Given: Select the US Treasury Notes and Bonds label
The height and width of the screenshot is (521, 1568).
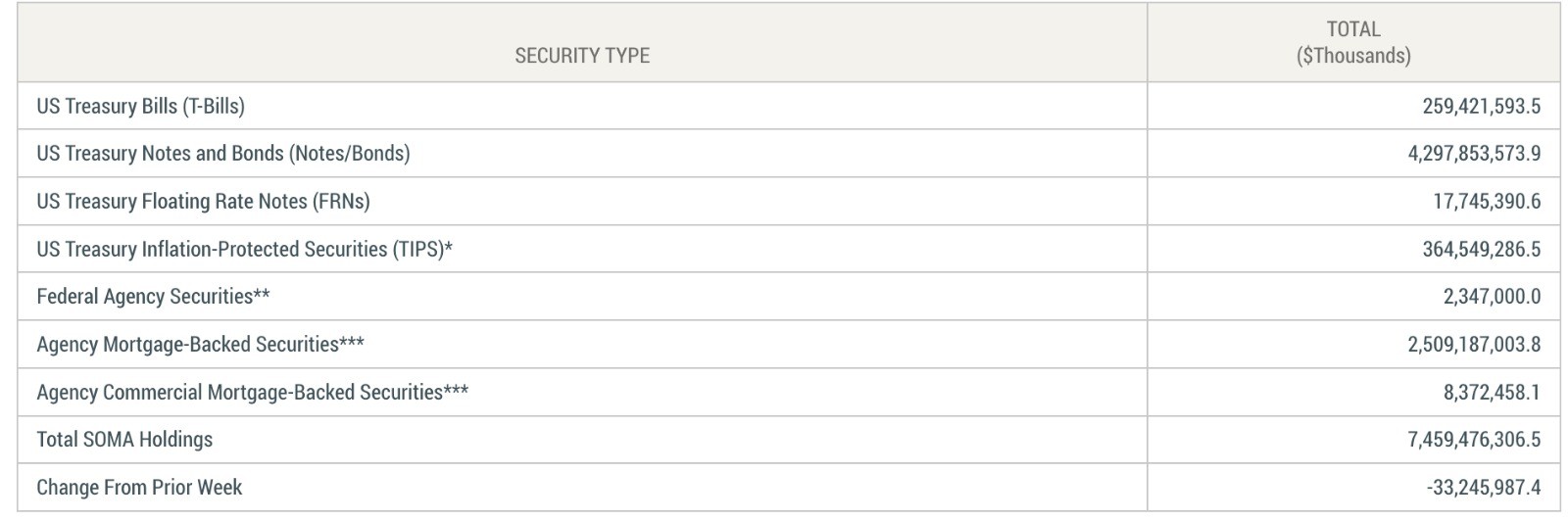Looking at the screenshot, I should [223, 154].
